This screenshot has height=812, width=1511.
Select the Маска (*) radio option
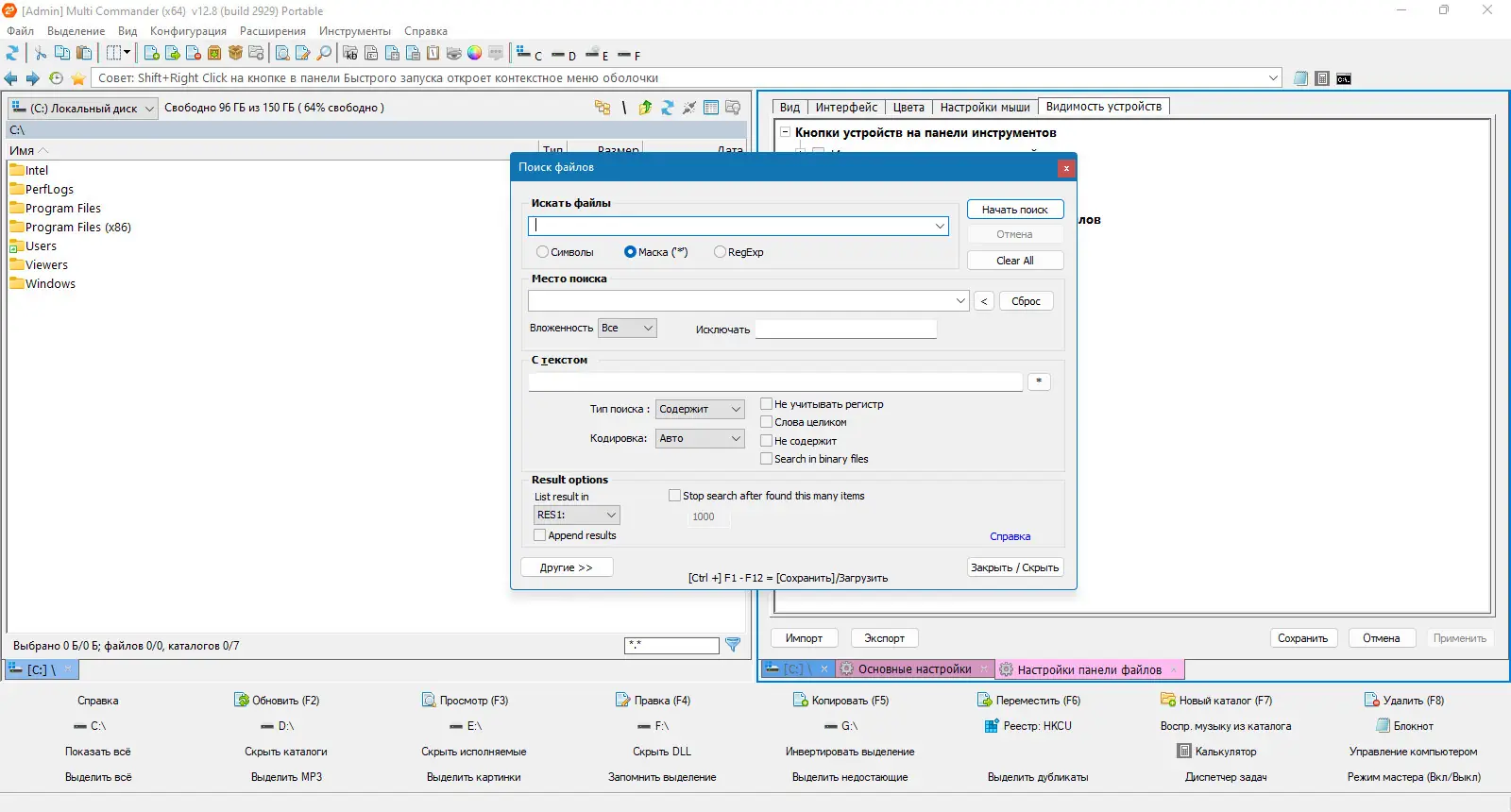coord(630,252)
